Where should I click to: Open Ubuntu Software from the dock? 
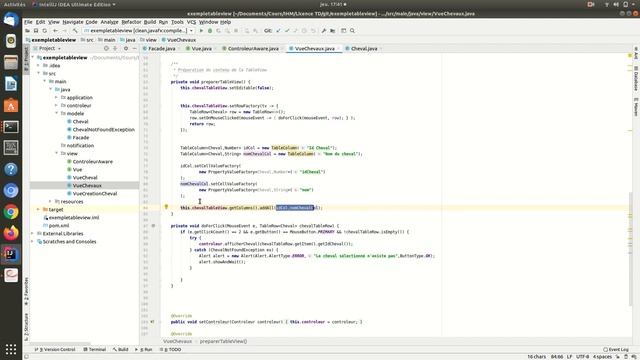11,106
